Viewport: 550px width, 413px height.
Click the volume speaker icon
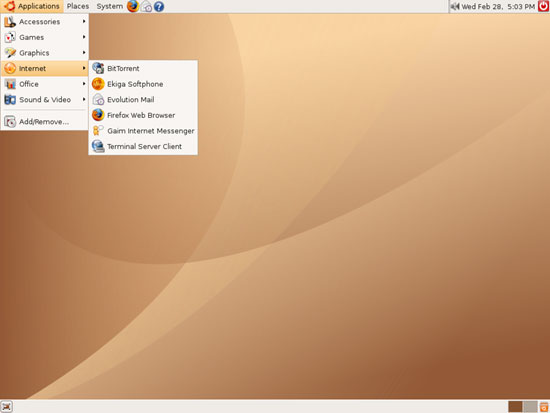point(455,6)
